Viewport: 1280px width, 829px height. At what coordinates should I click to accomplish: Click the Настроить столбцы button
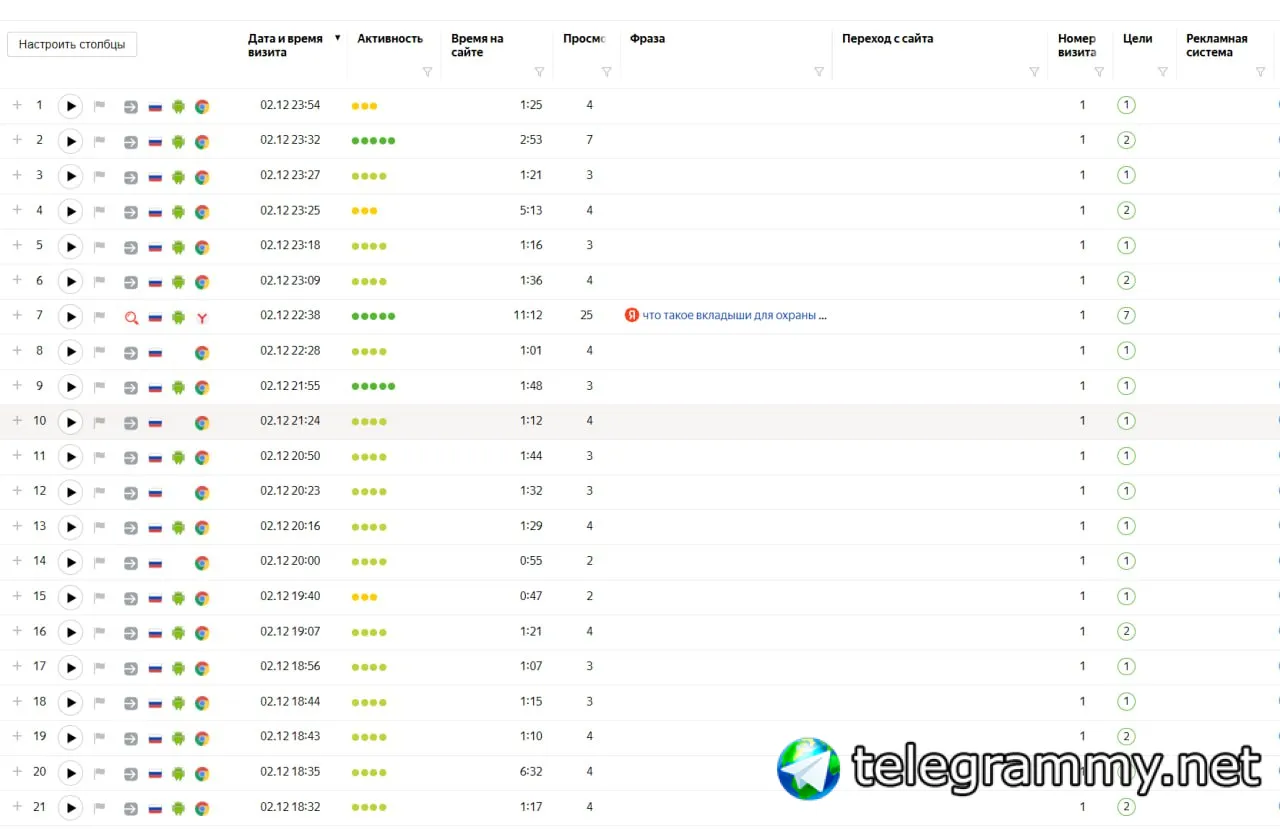[x=72, y=44]
